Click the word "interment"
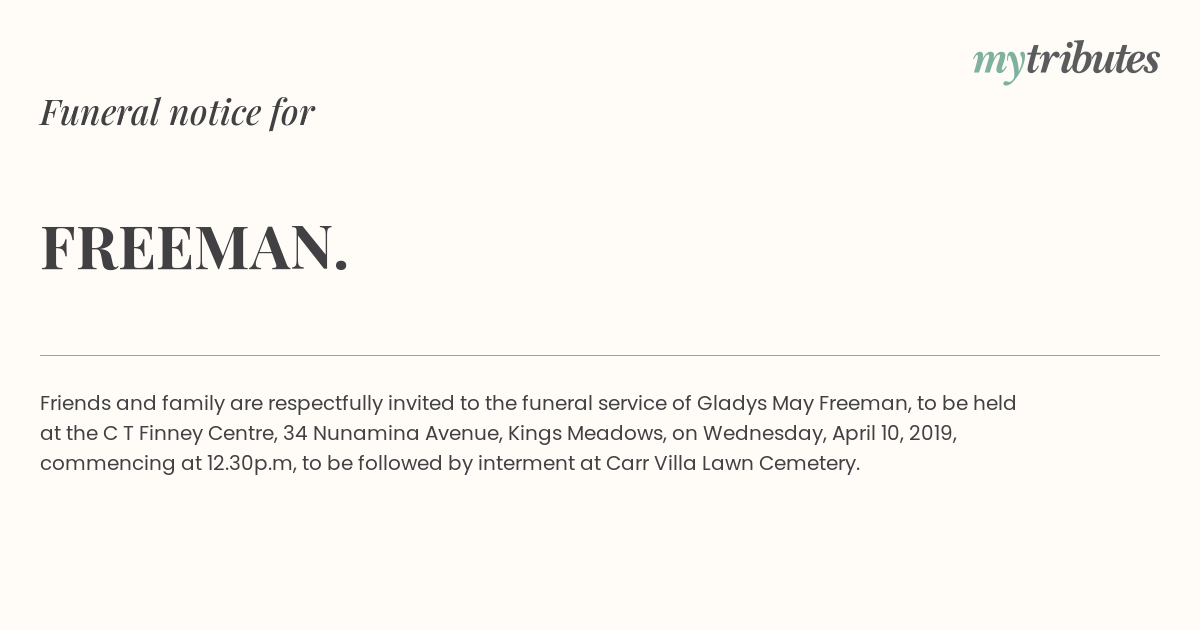 525,464
